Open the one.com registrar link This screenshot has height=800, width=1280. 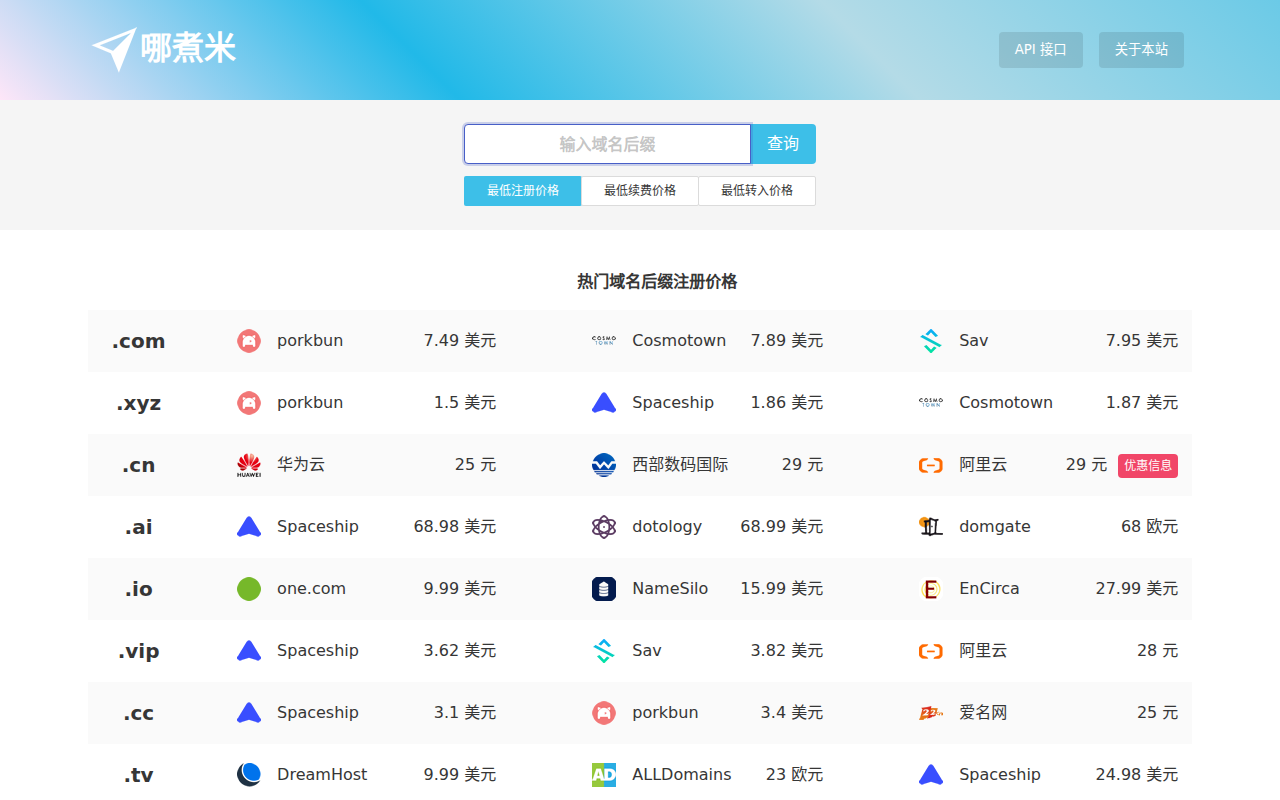click(311, 589)
